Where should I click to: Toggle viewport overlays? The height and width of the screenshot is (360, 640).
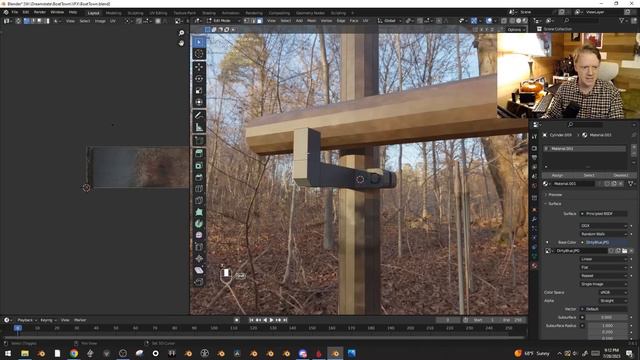[489, 21]
